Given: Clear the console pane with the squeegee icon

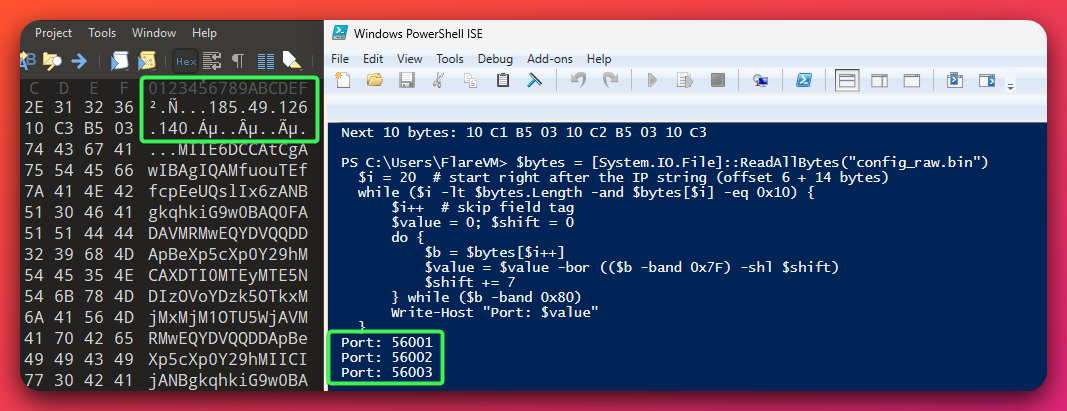Looking at the screenshot, I should [534, 80].
